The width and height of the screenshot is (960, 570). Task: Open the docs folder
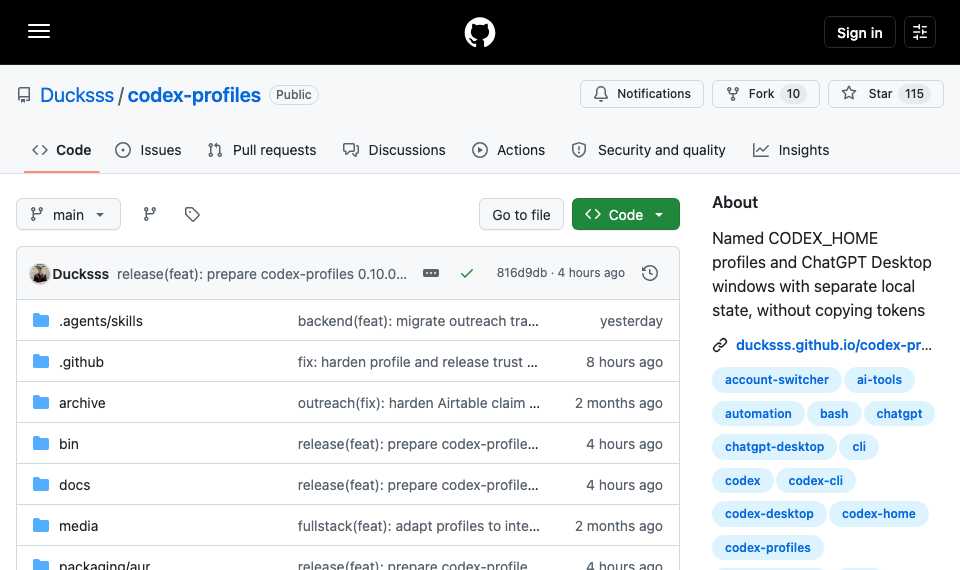(75, 485)
